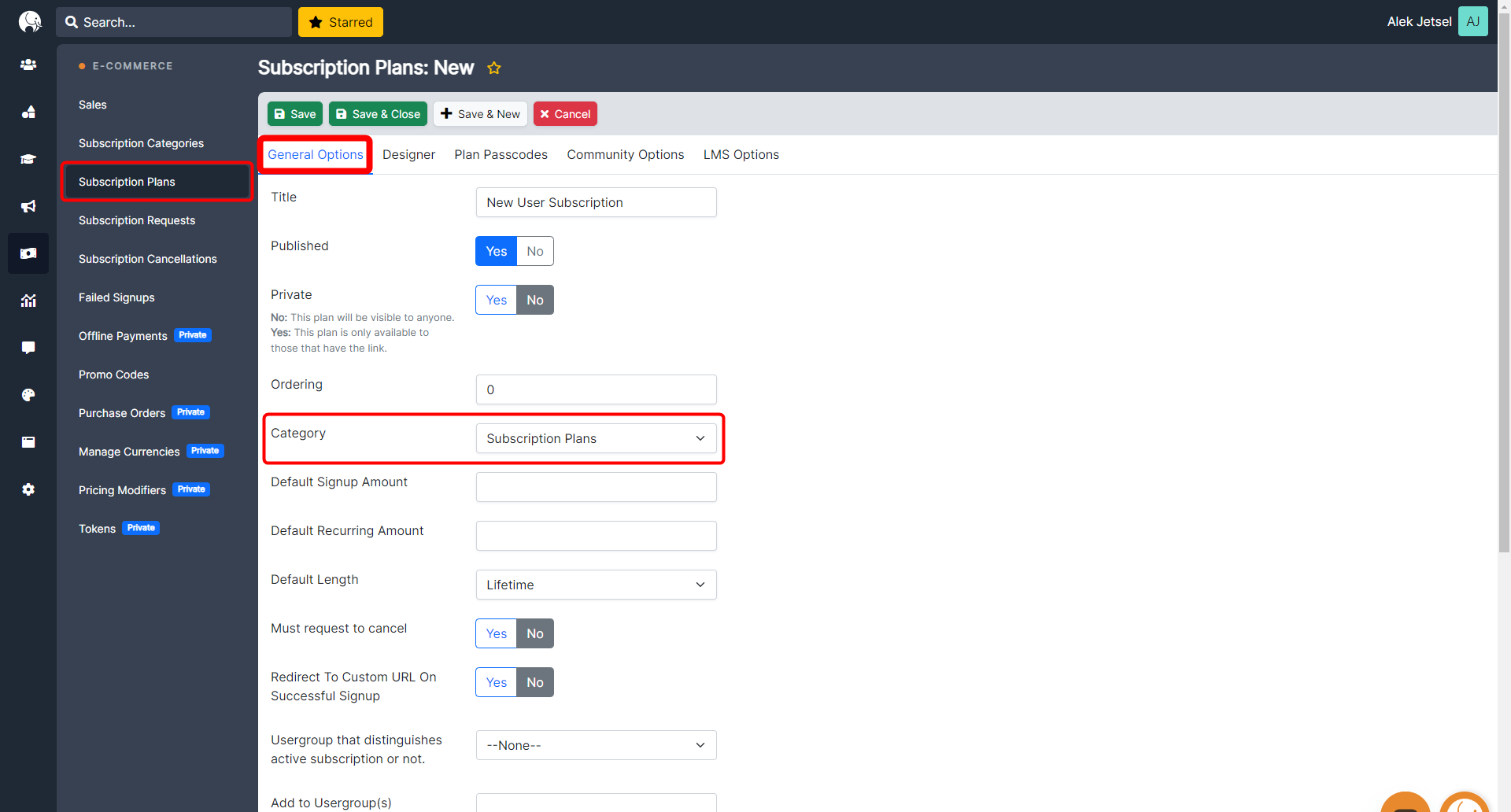This screenshot has width=1511, height=812.
Task: Open the gear settings sidebar icon
Action: click(x=28, y=489)
